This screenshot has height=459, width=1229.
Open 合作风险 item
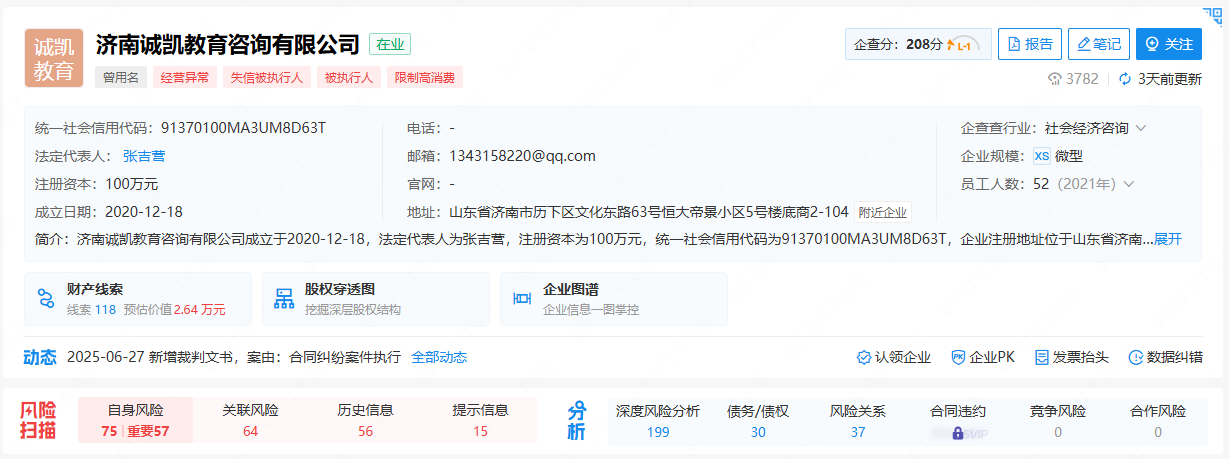point(1158,421)
